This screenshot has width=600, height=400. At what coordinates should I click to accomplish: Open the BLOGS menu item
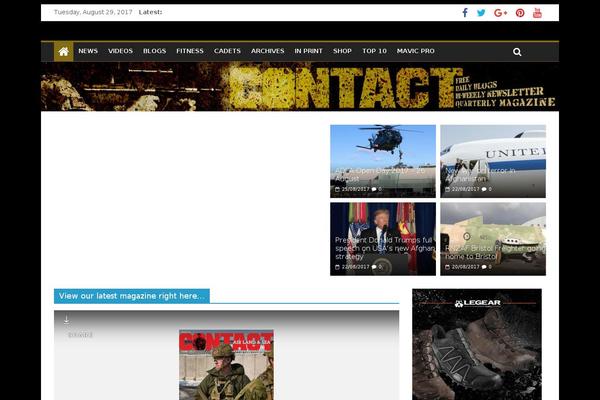155,51
